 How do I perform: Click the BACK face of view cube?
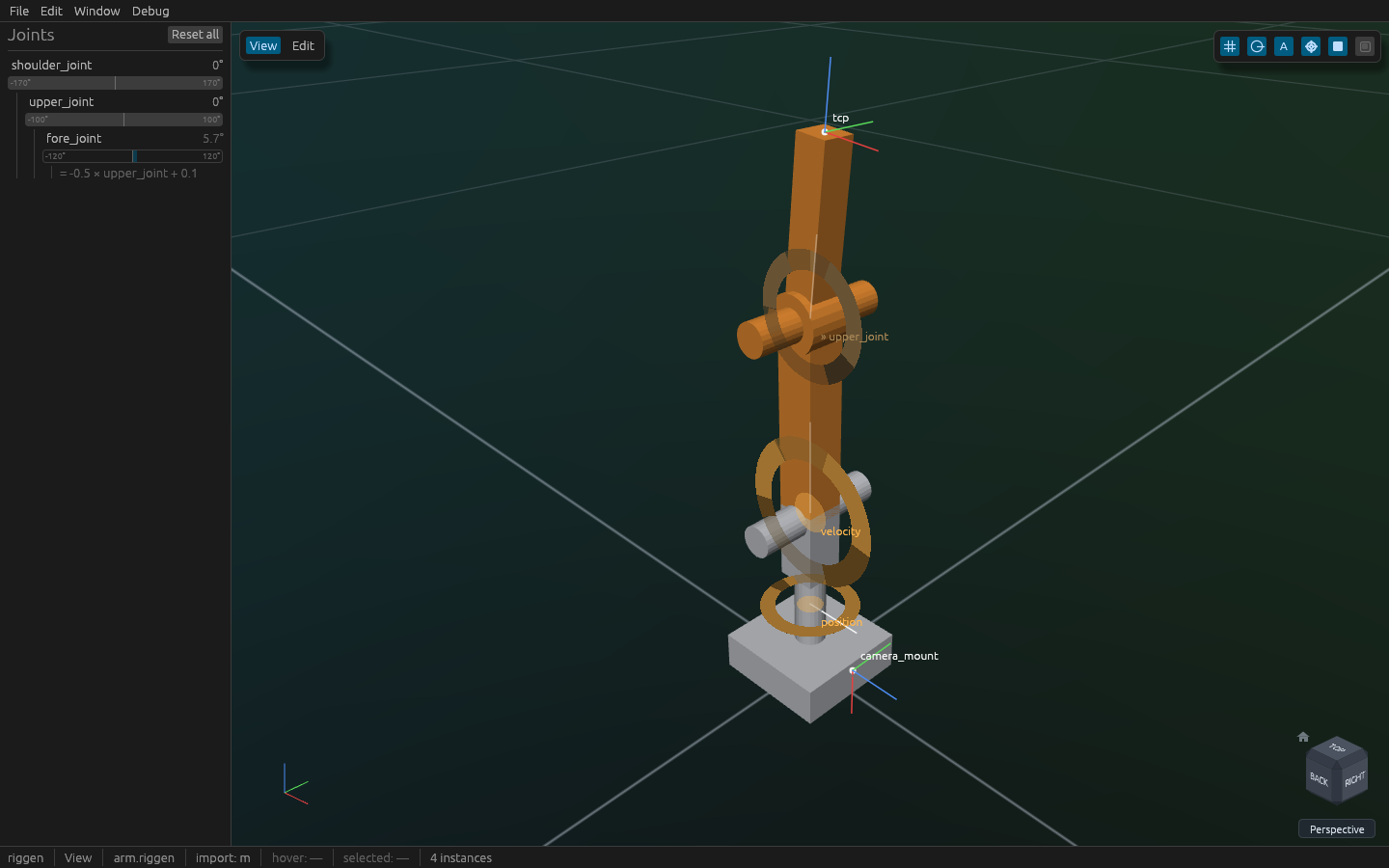point(1320,779)
